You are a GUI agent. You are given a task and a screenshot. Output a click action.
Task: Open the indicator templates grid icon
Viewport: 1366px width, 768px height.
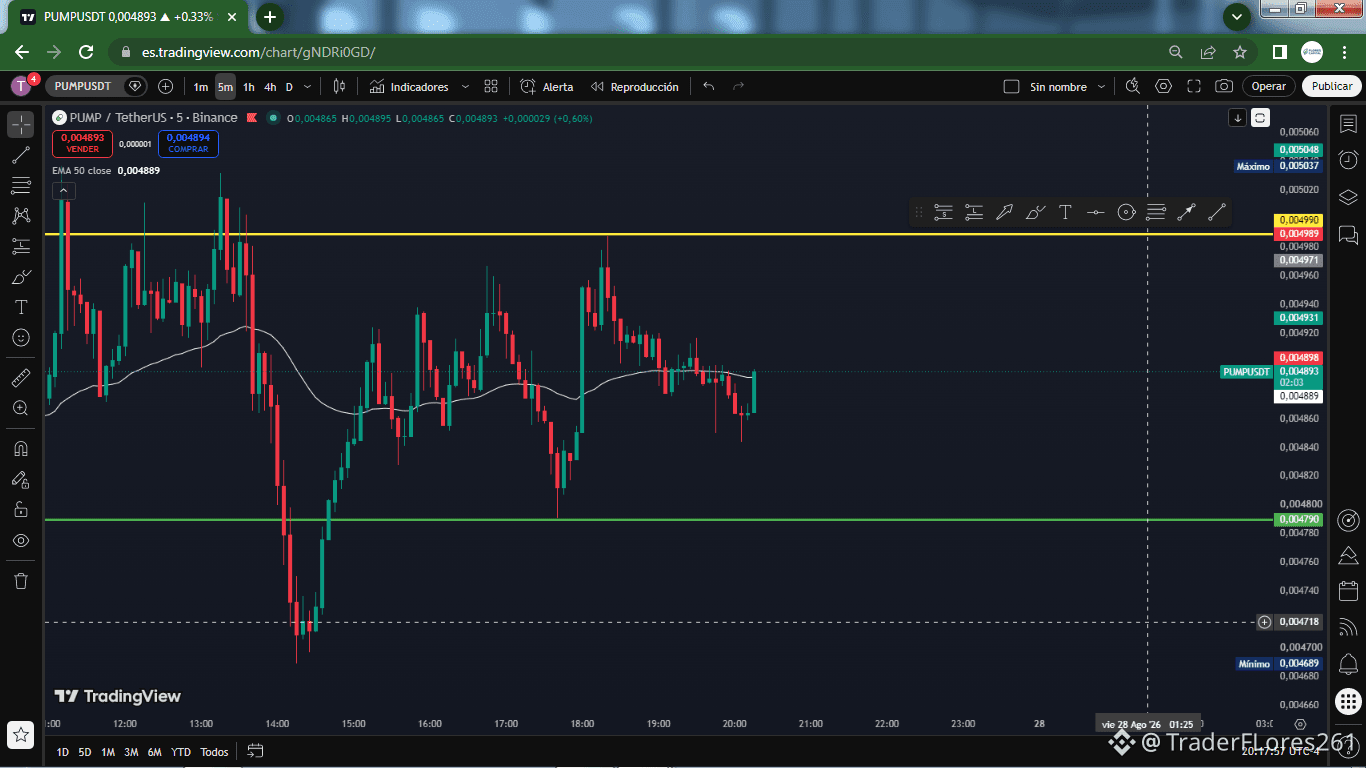click(x=491, y=87)
